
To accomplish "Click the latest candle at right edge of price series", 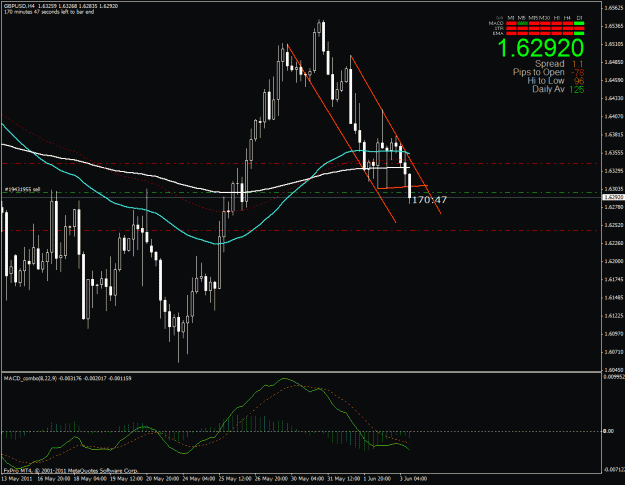I will coord(409,186).
